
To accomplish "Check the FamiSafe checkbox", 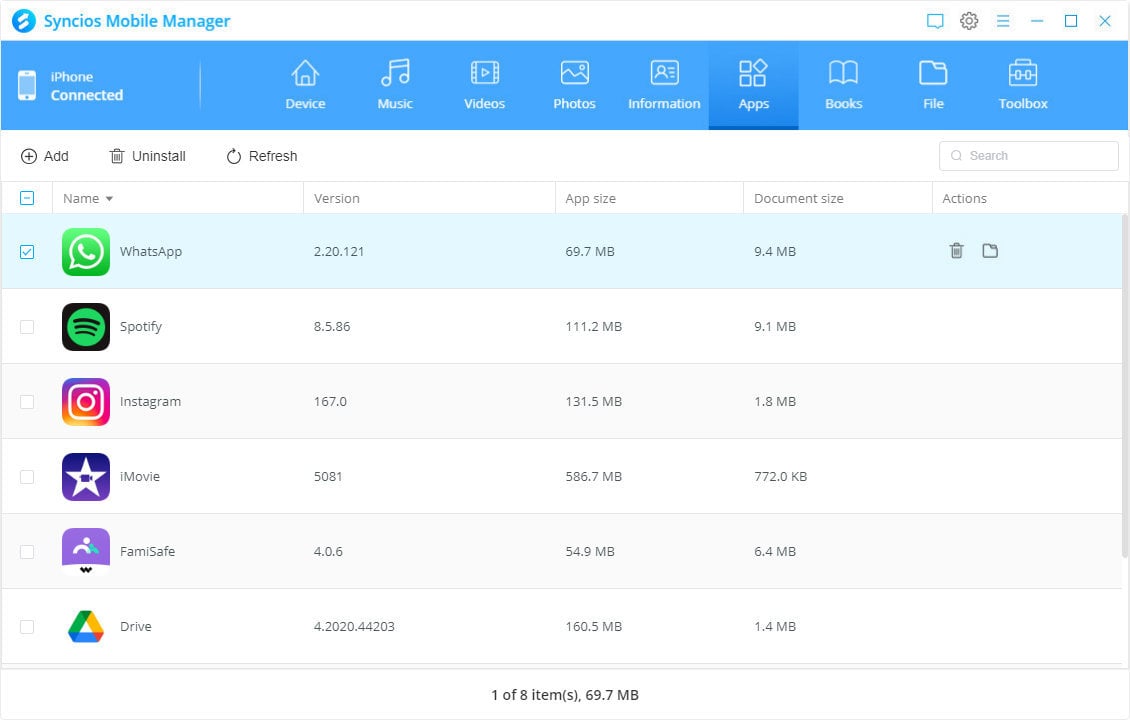I will [27, 551].
